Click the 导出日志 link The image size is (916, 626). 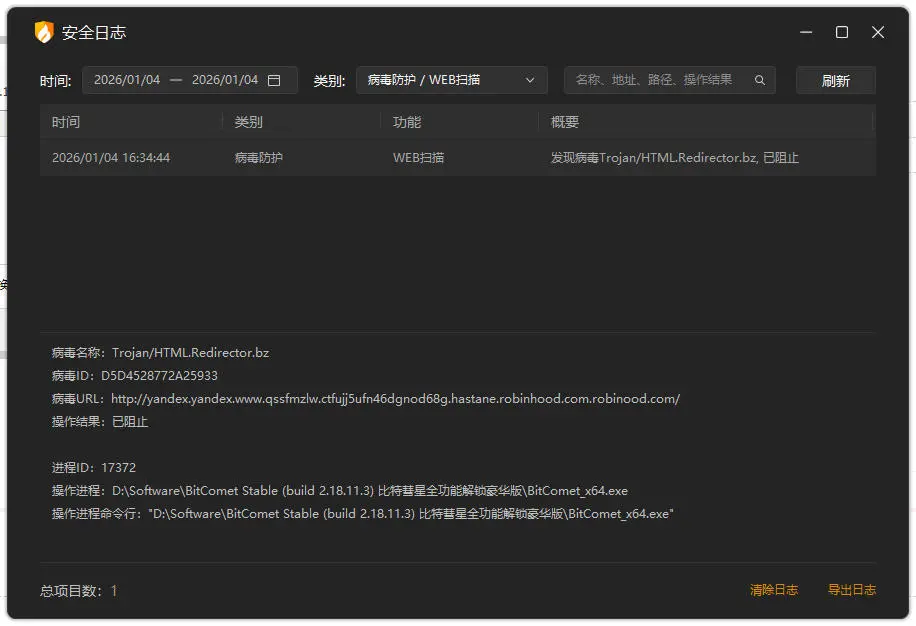(852, 590)
